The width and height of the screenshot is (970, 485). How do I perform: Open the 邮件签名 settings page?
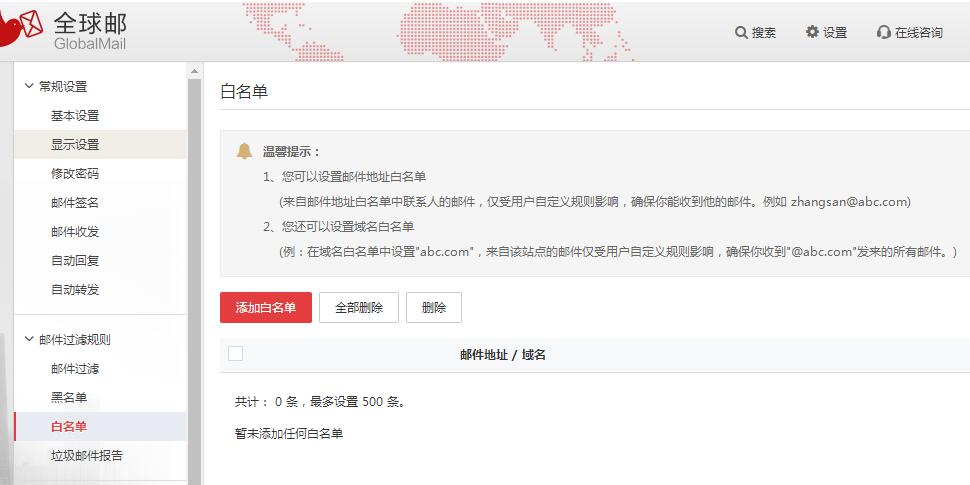coord(75,203)
